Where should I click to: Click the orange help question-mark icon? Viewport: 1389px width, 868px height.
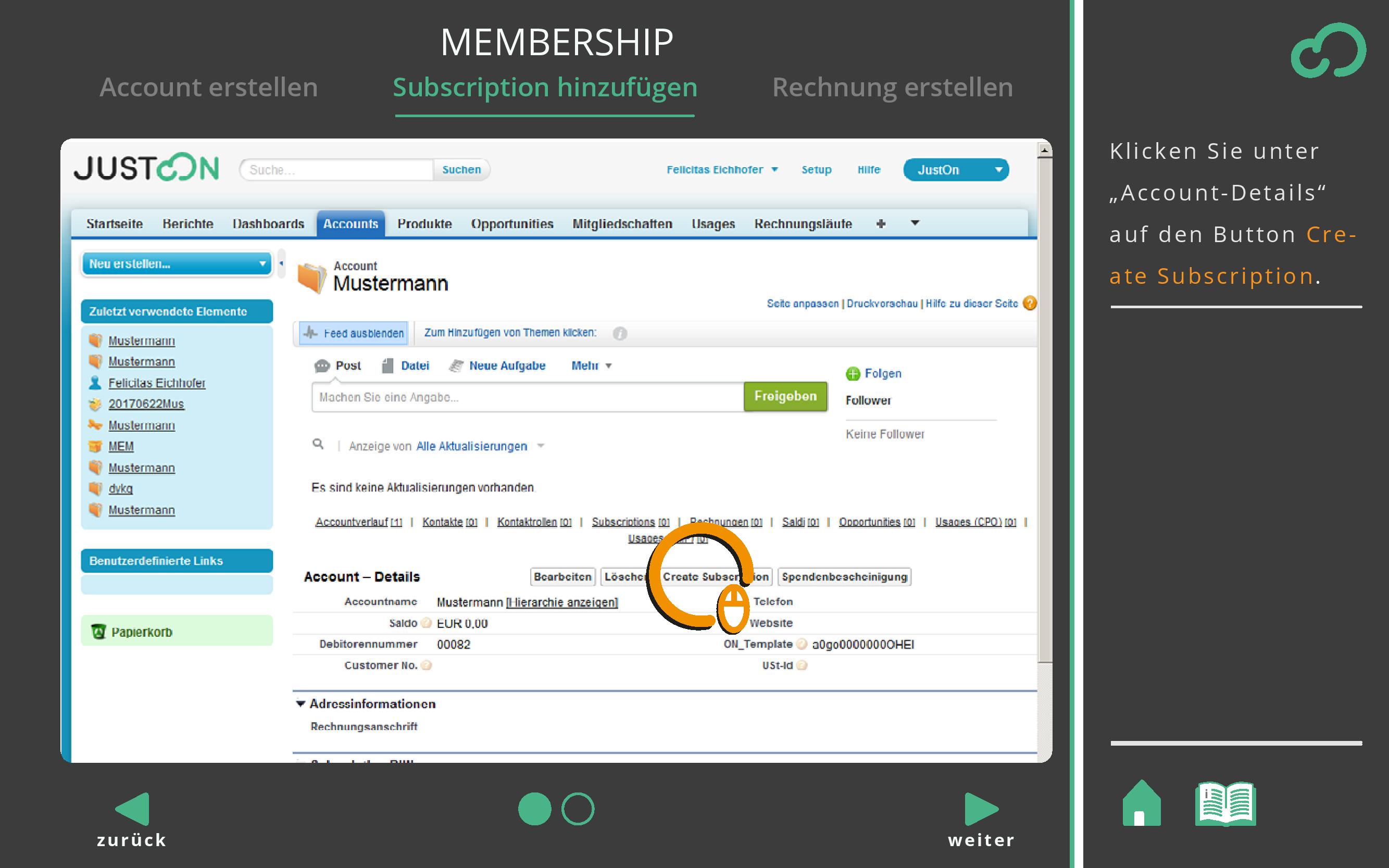(x=1030, y=303)
